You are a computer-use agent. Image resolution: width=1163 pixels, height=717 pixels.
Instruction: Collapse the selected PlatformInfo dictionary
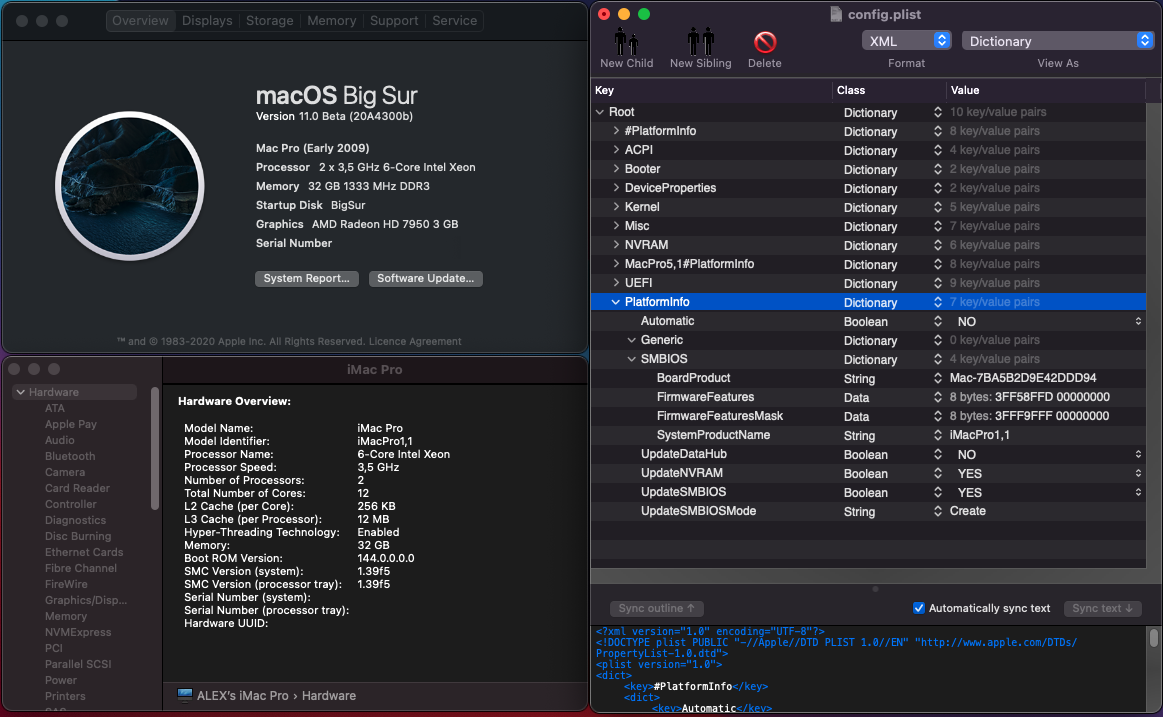(616, 302)
